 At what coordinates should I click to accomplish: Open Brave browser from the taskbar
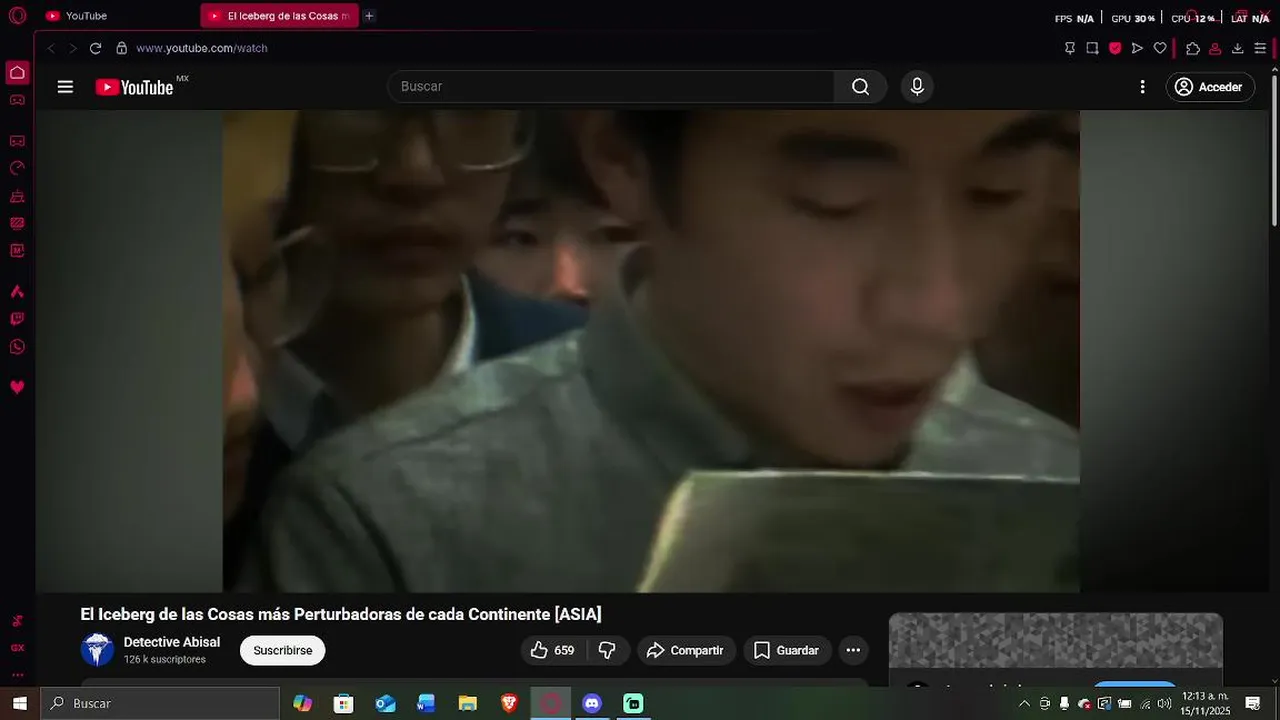(x=509, y=703)
